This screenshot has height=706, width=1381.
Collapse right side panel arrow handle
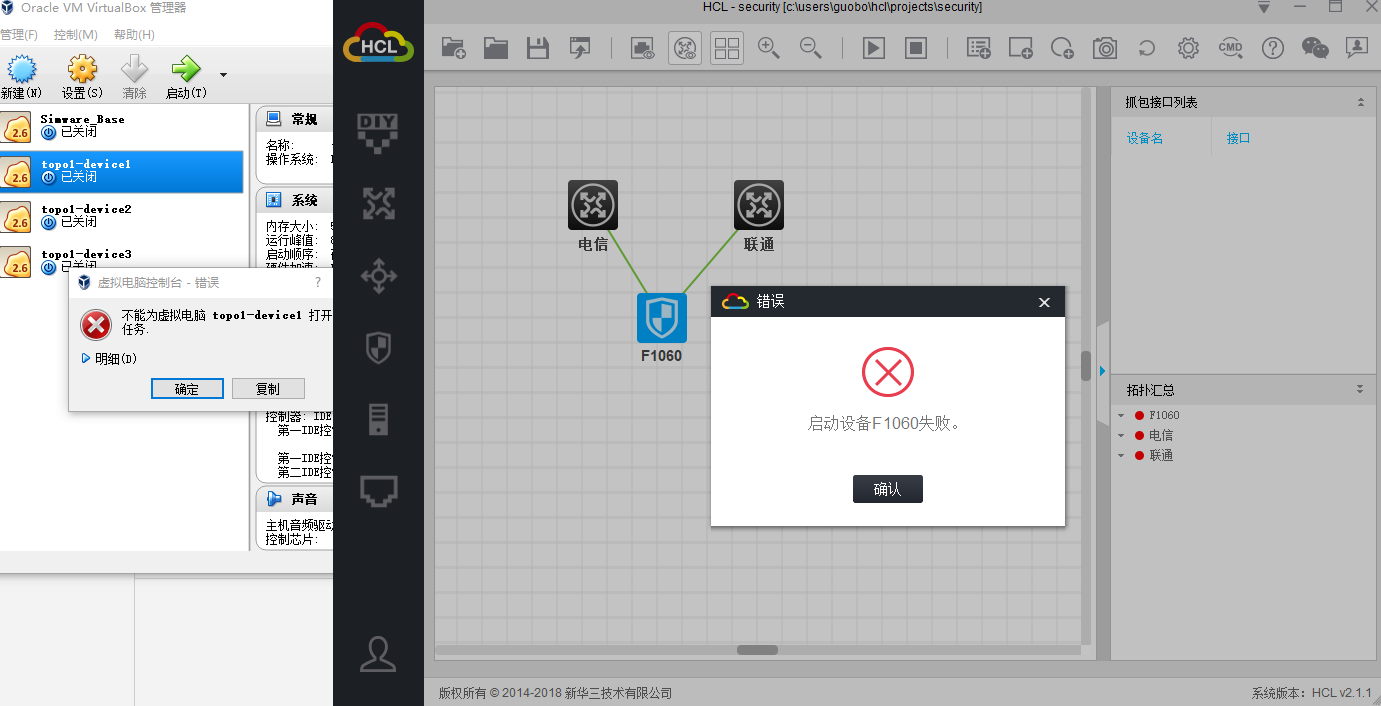tap(1103, 370)
